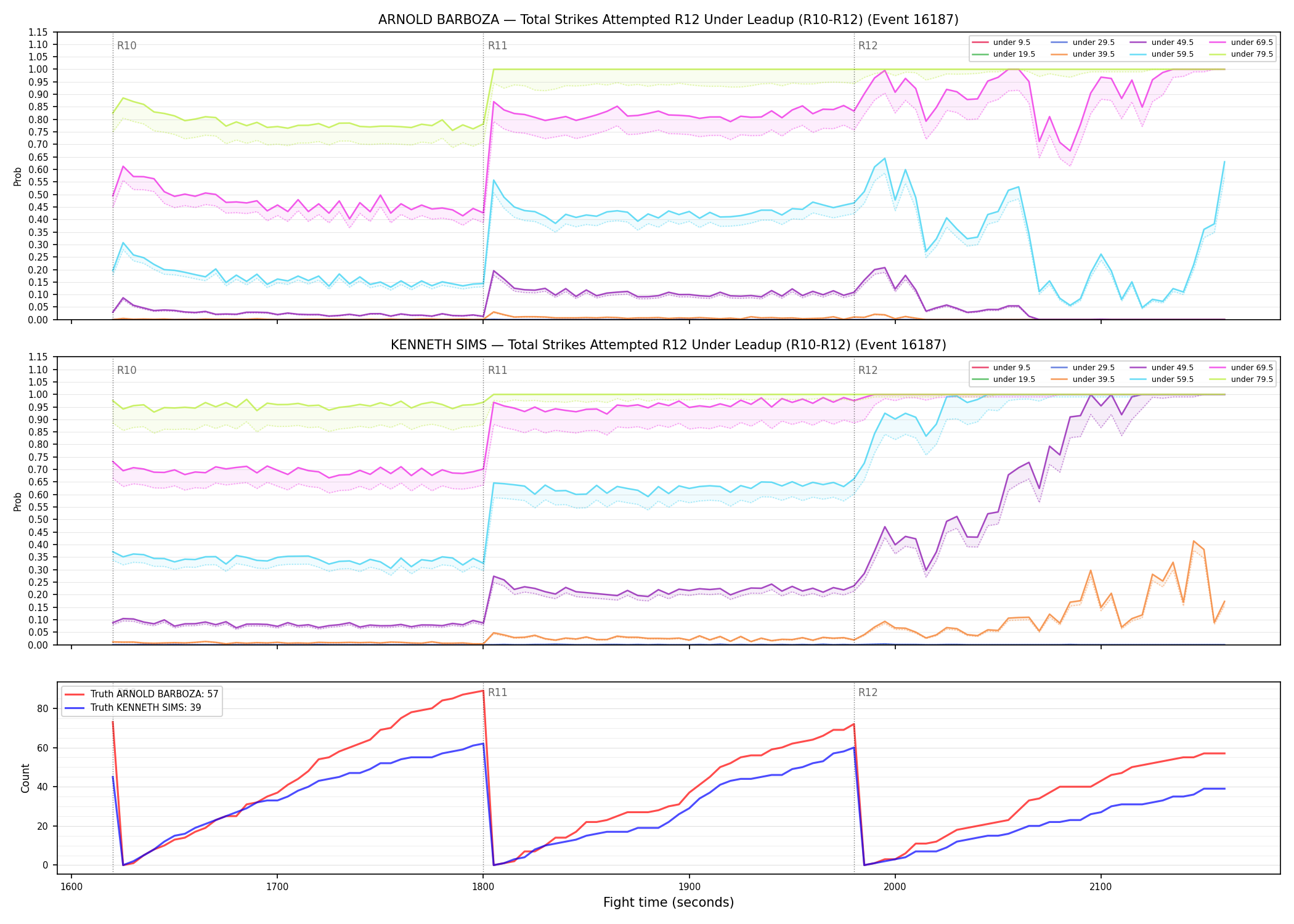Click the 2100 tick on the x-axis
The height and width of the screenshot is (924, 1294).
(1101, 887)
